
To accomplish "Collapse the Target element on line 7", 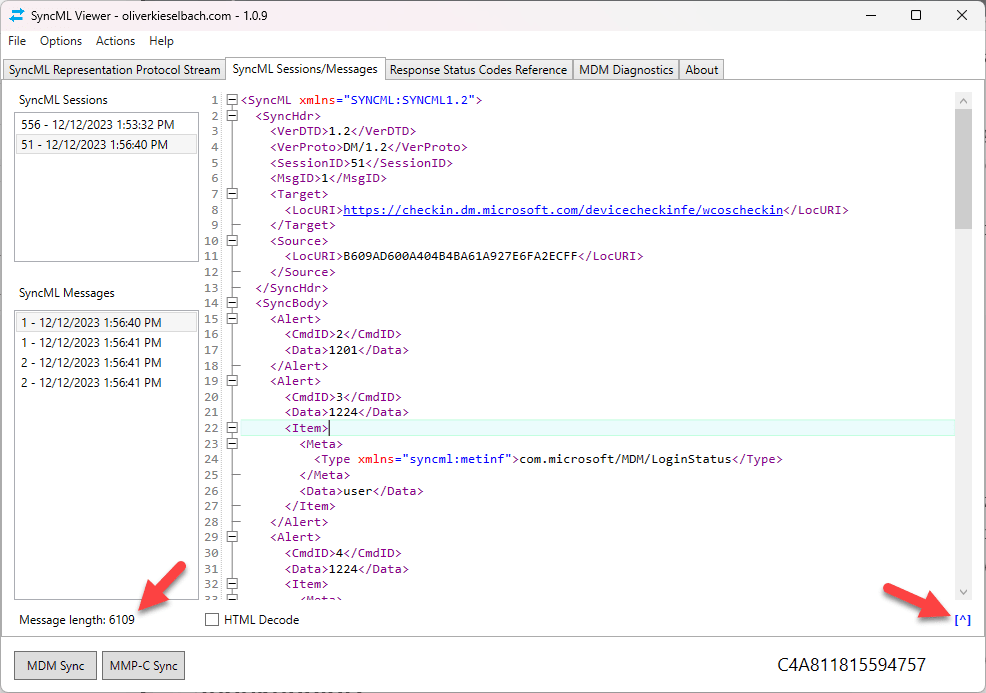I will (231, 193).
